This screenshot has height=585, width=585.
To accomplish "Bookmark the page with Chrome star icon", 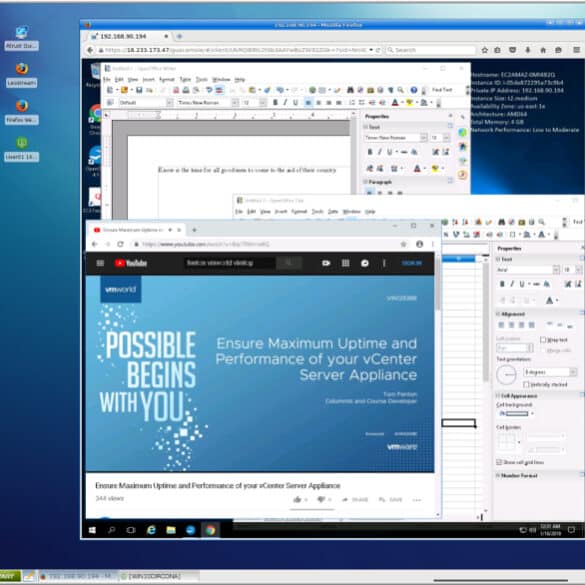I will pyautogui.click(x=403, y=244).
